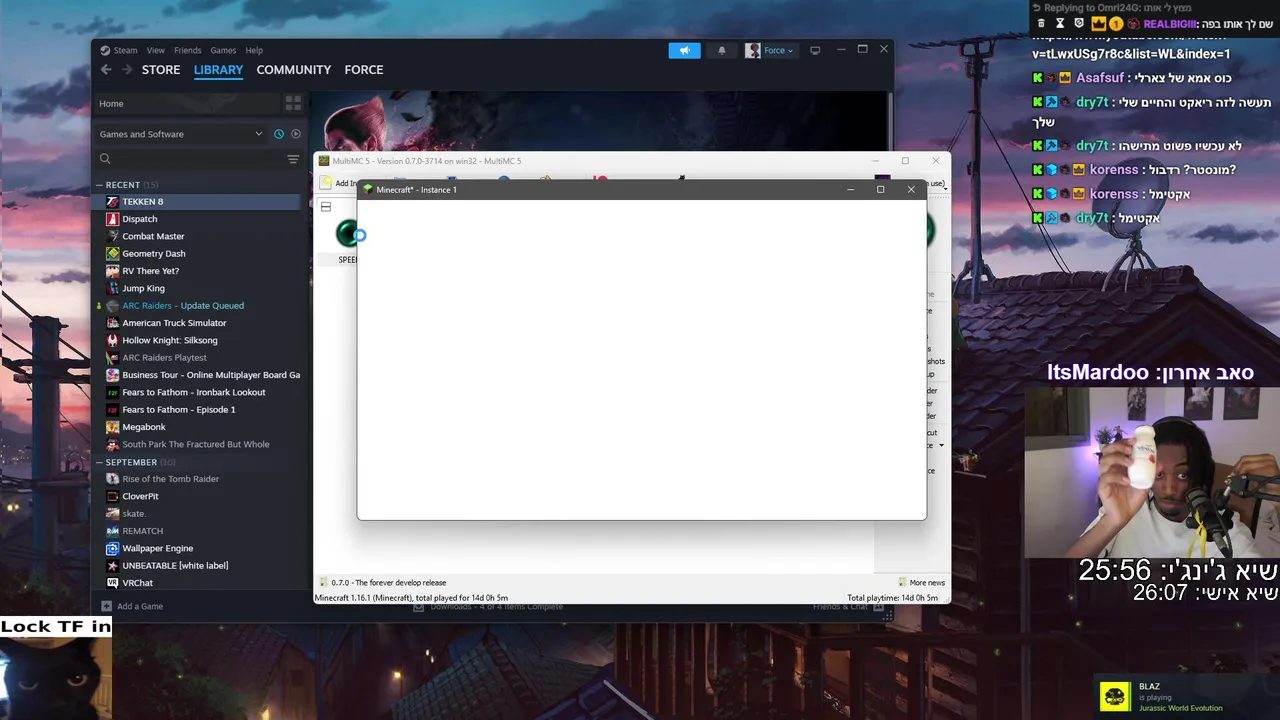Open Steam announcements megaphone button
The image size is (1280, 720).
click(x=684, y=50)
